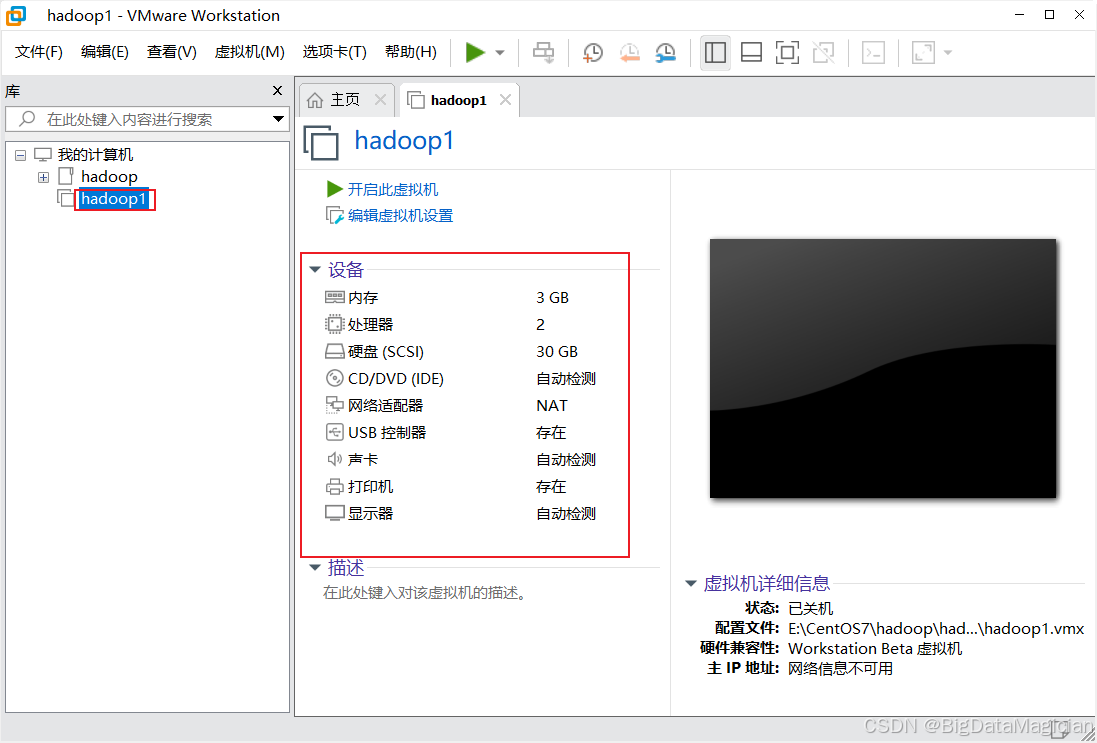Open the library search dropdown arrow
1097x743 pixels.
click(278, 119)
